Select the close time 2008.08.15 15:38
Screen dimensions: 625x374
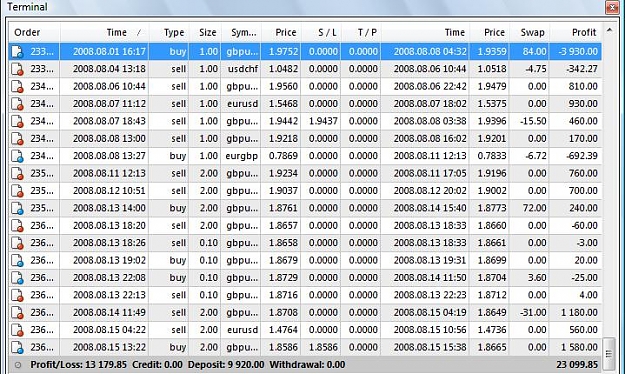click(x=430, y=347)
